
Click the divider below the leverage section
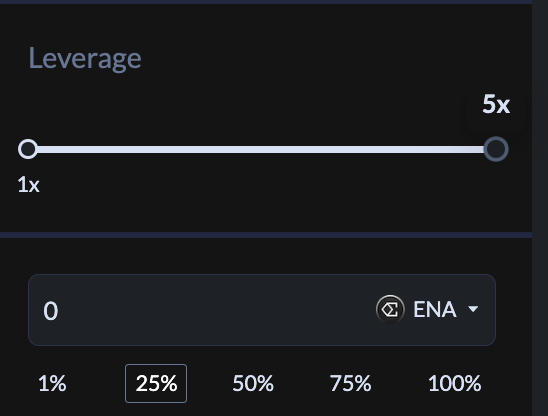click(x=266, y=235)
